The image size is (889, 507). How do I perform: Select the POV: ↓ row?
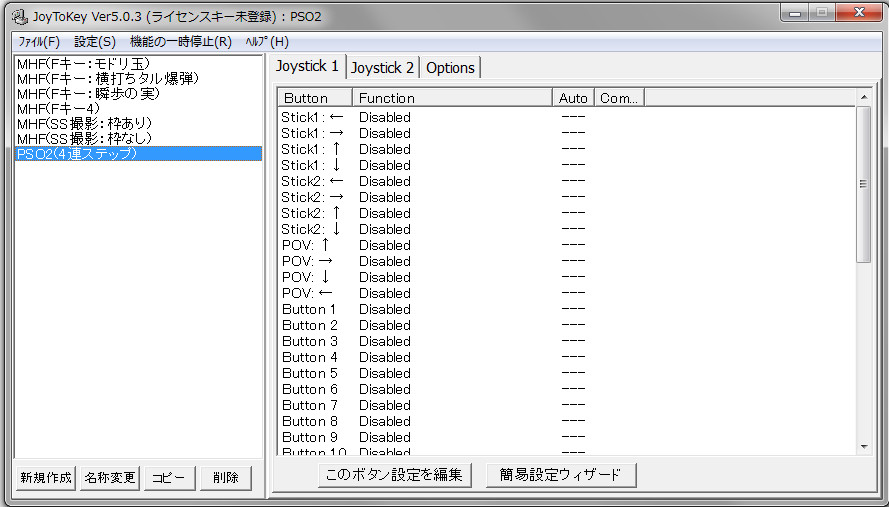click(567, 277)
